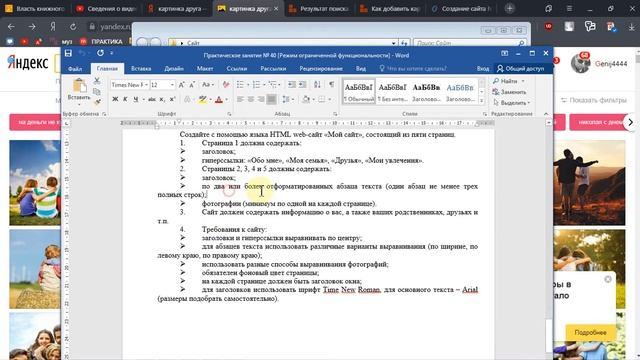The width and height of the screenshot is (640, 360).
Task: Open the Файл tab
Action: [75, 69]
